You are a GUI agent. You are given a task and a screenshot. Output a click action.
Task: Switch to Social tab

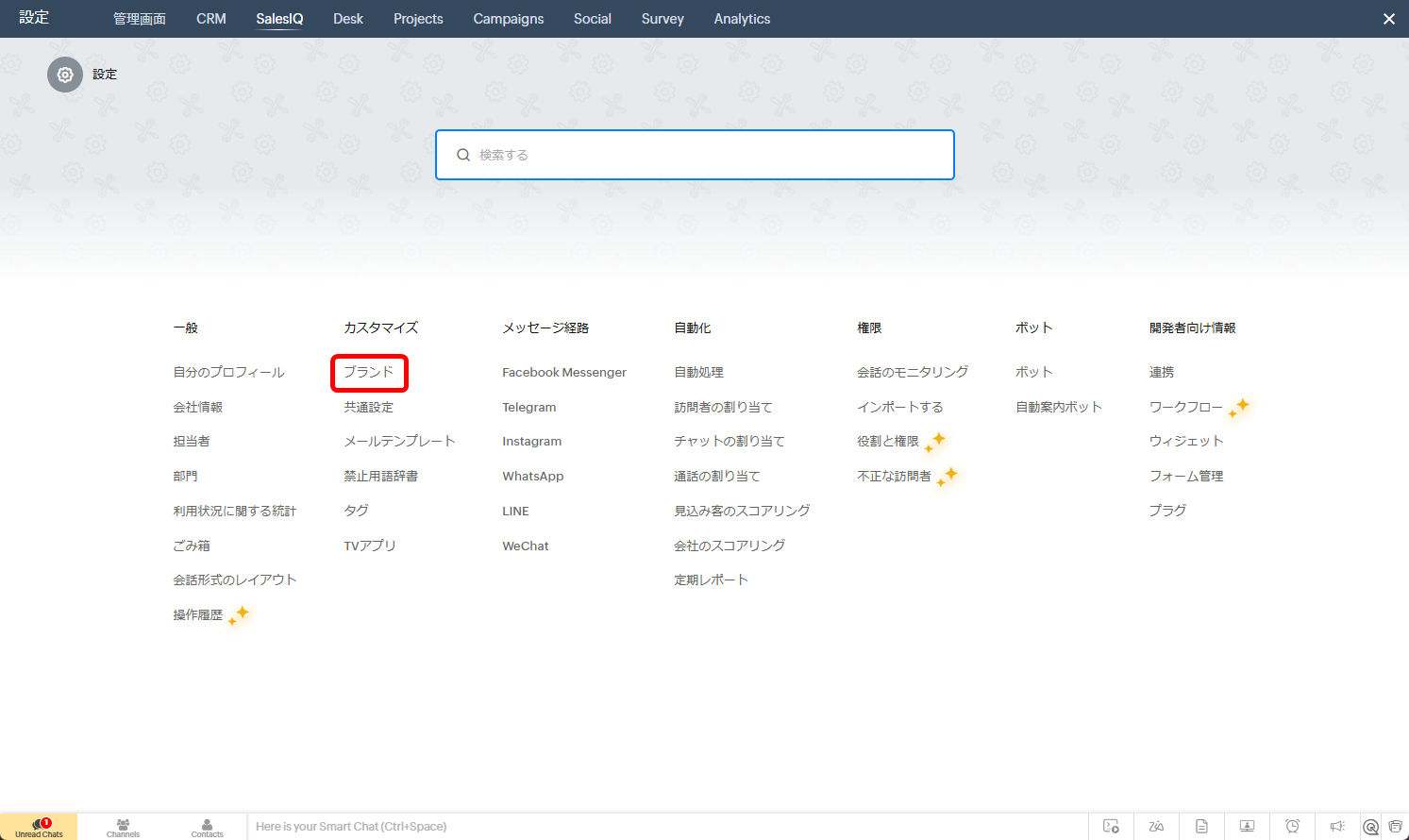coord(593,19)
